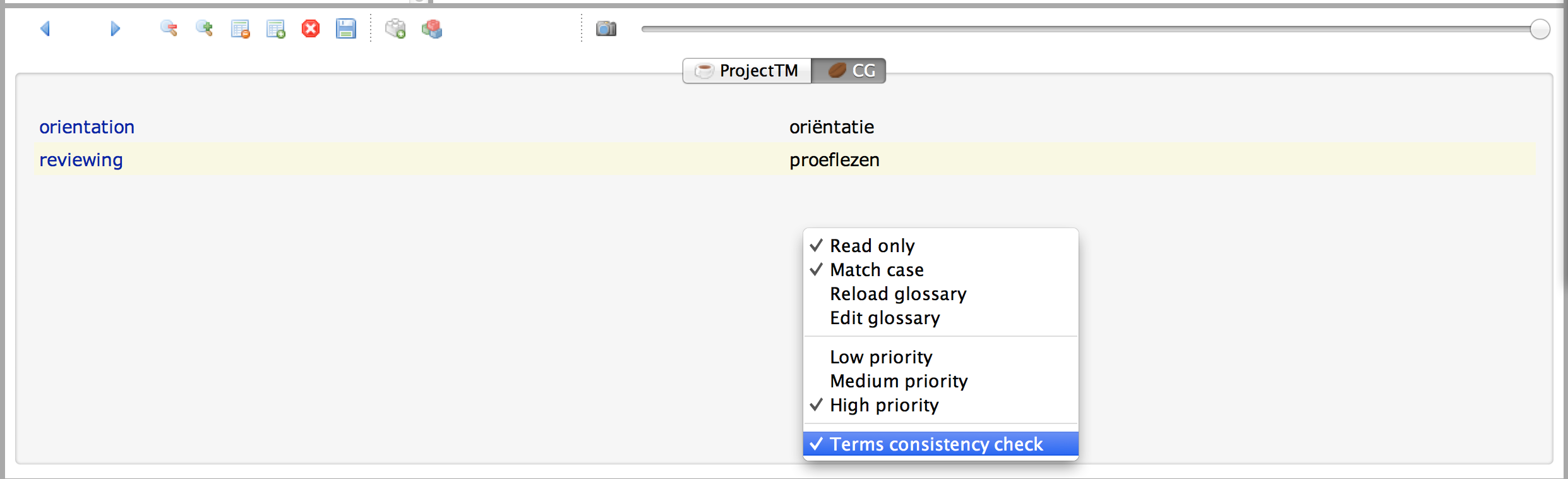Switch to the ProjectTM tab
Image resolution: width=1568 pixels, height=479 pixels.
pos(748,71)
